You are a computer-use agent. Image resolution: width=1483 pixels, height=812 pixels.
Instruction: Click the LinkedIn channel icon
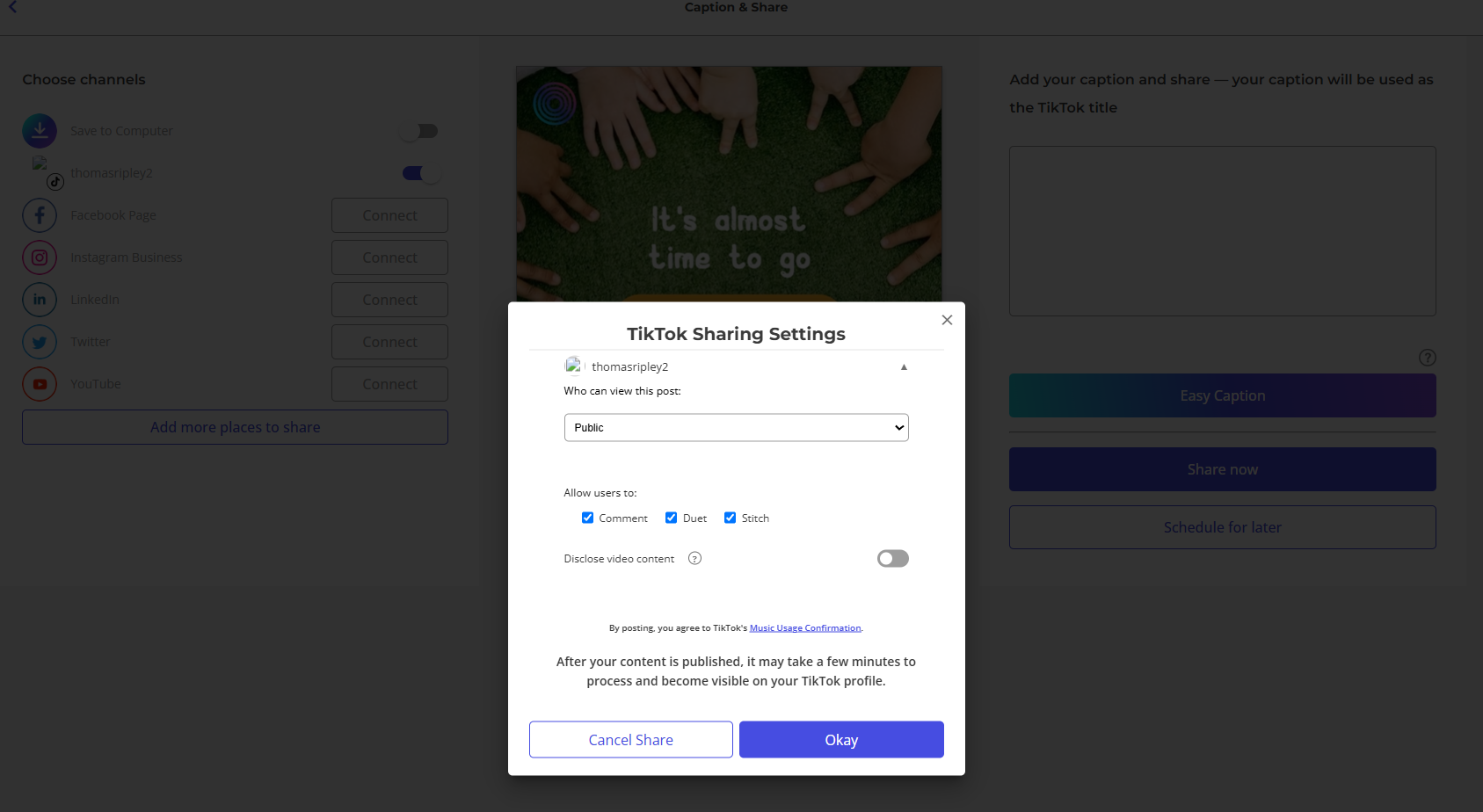[40, 300]
